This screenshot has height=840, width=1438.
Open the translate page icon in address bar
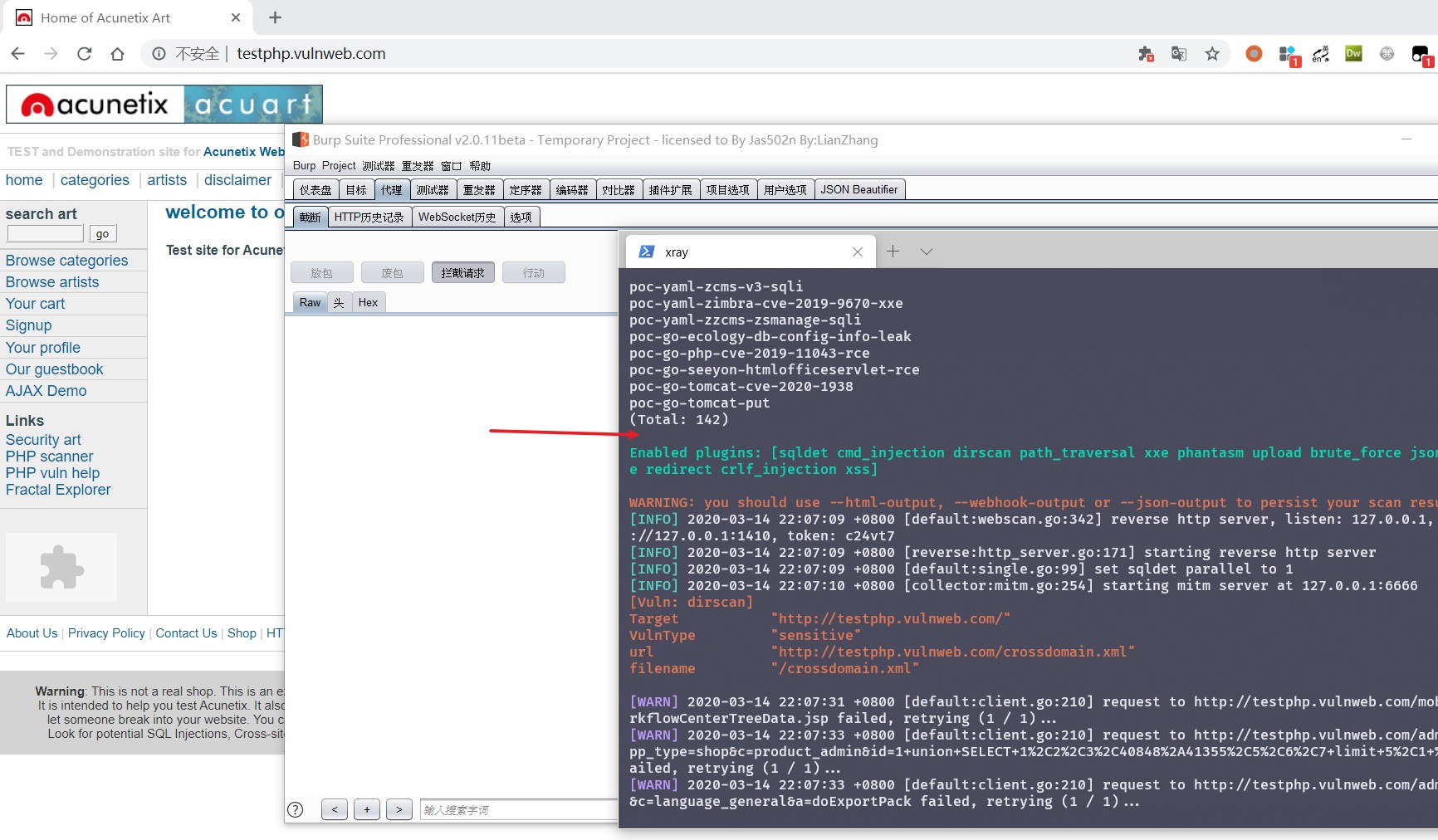tap(1179, 54)
